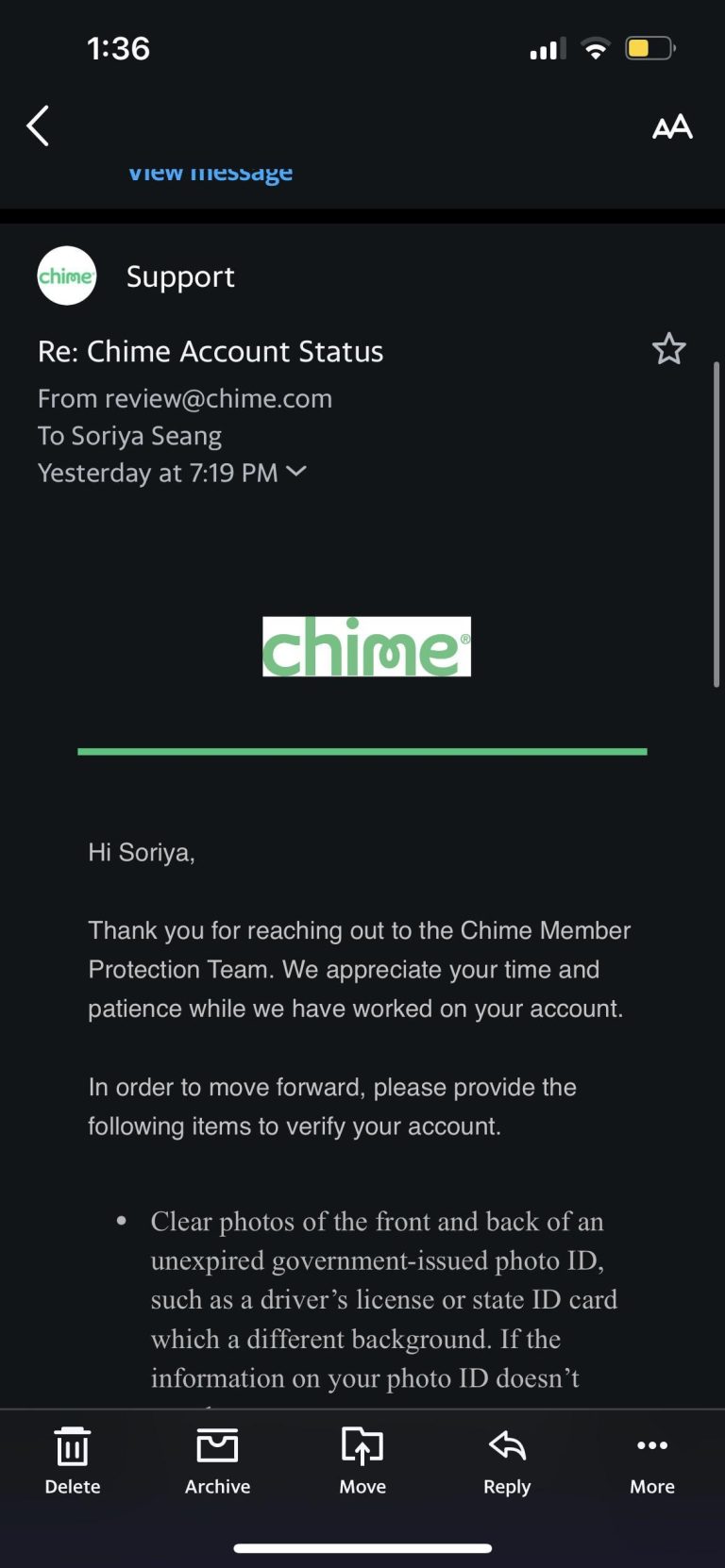Tap the back arrow to return to inbox
The width and height of the screenshot is (725, 1568).
(x=38, y=125)
